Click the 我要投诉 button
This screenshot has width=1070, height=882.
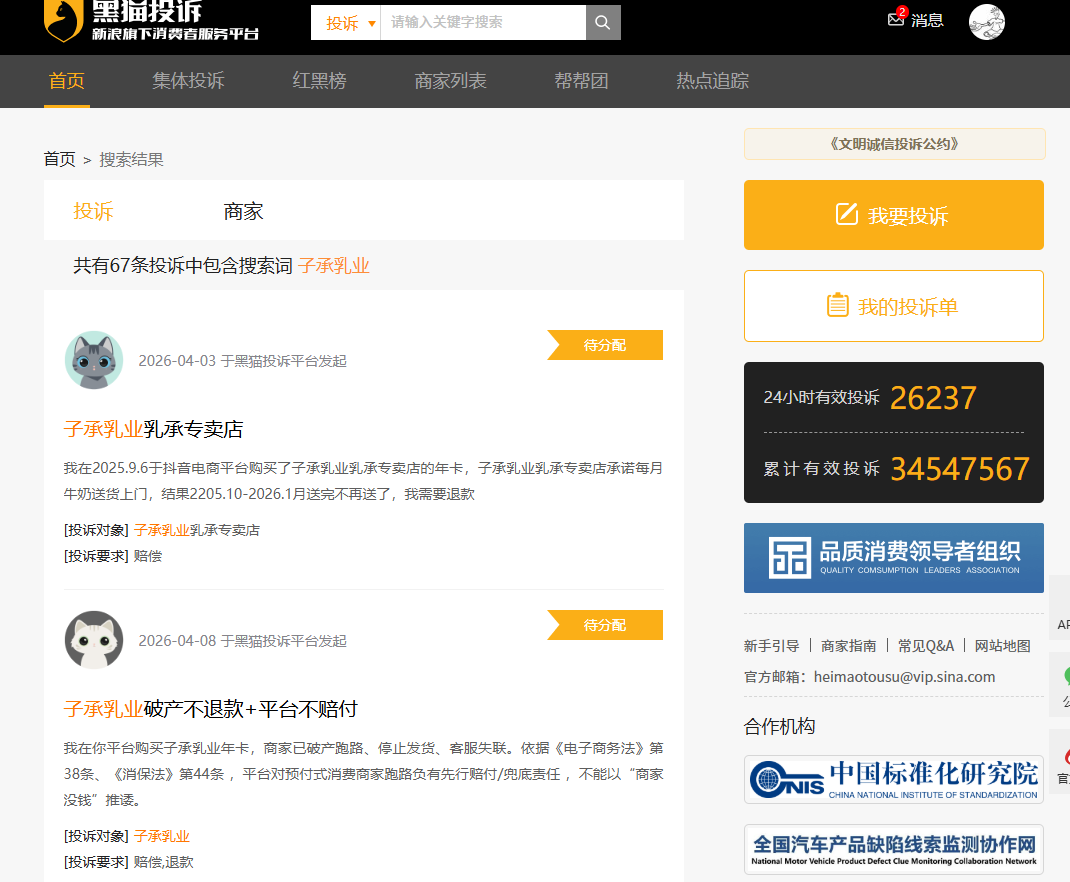coord(893,215)
